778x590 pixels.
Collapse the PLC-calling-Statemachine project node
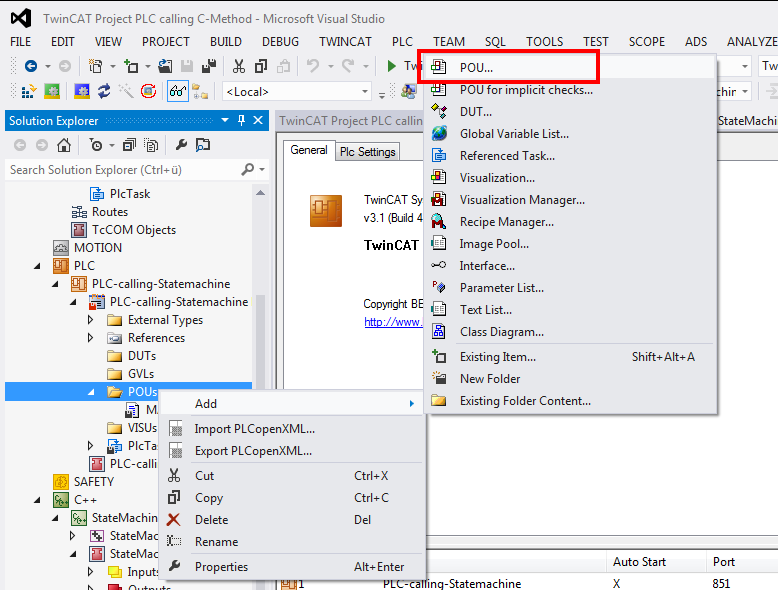click(55, 284)
